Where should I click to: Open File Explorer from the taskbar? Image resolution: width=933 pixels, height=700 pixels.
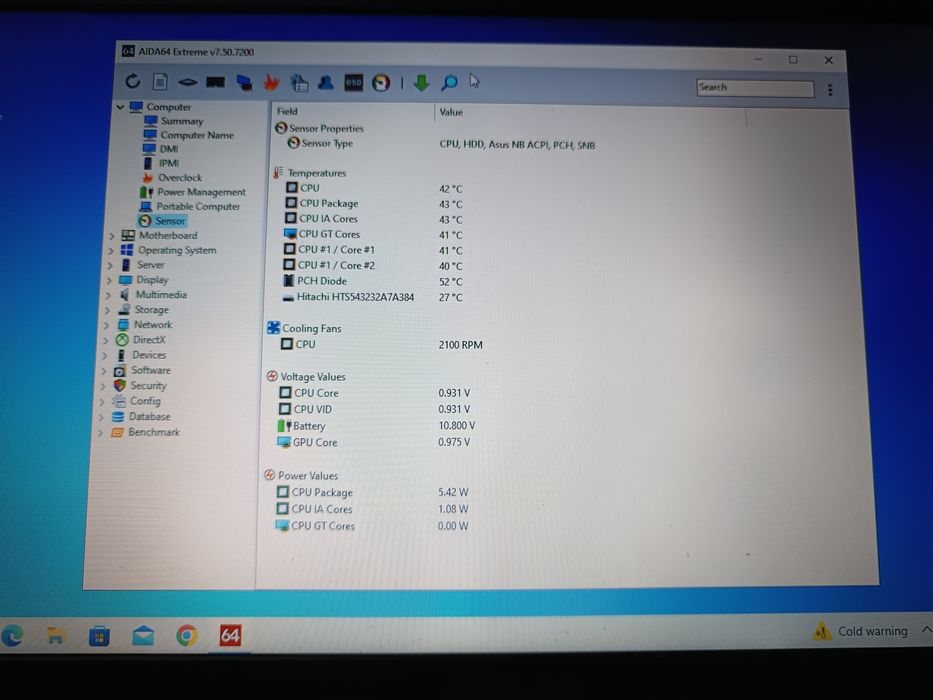point(56,636)
